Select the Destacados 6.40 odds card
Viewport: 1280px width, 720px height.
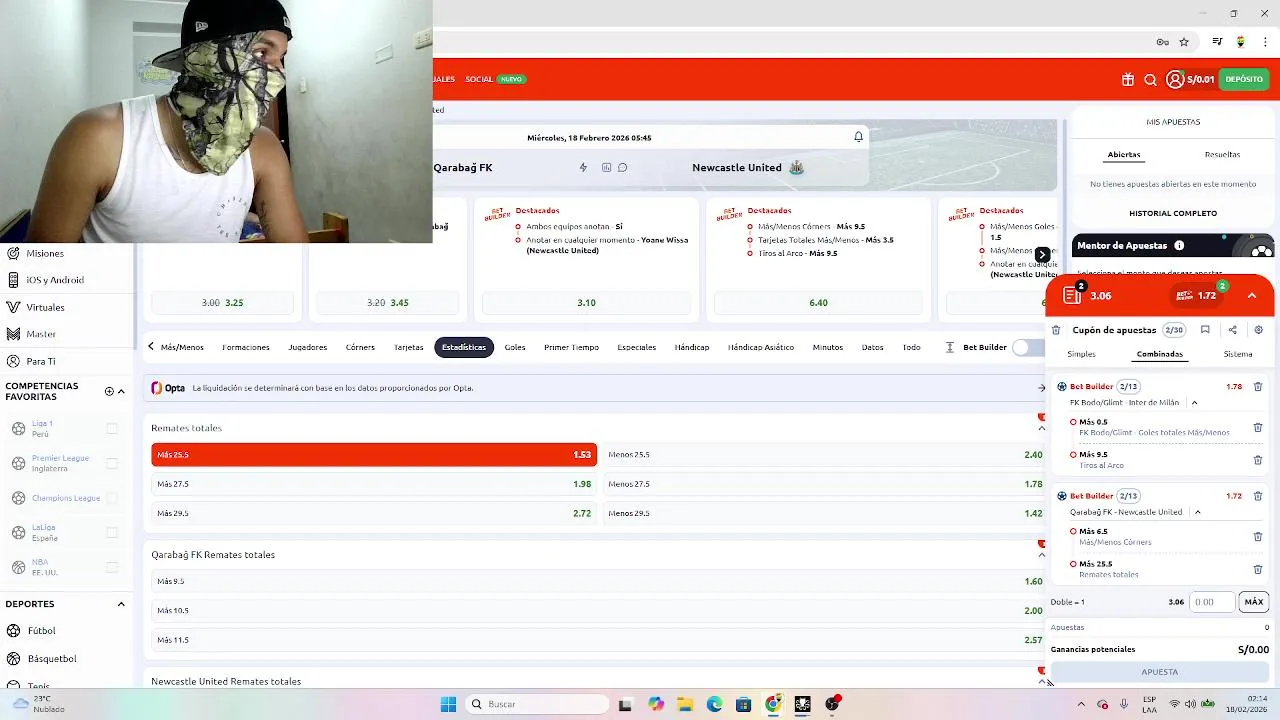(818, 303)
